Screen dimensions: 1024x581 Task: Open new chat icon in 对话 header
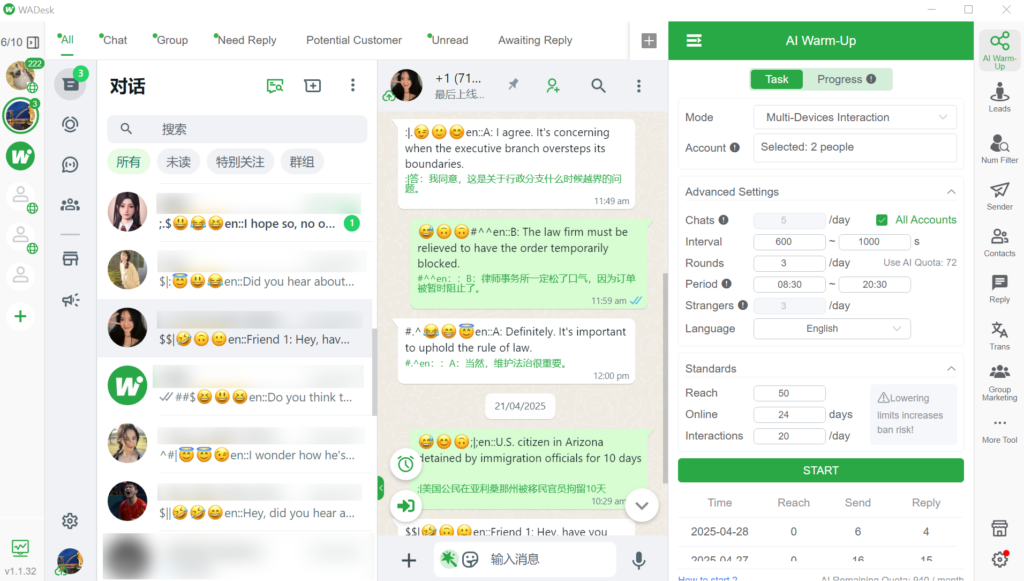tap(313, 86)
